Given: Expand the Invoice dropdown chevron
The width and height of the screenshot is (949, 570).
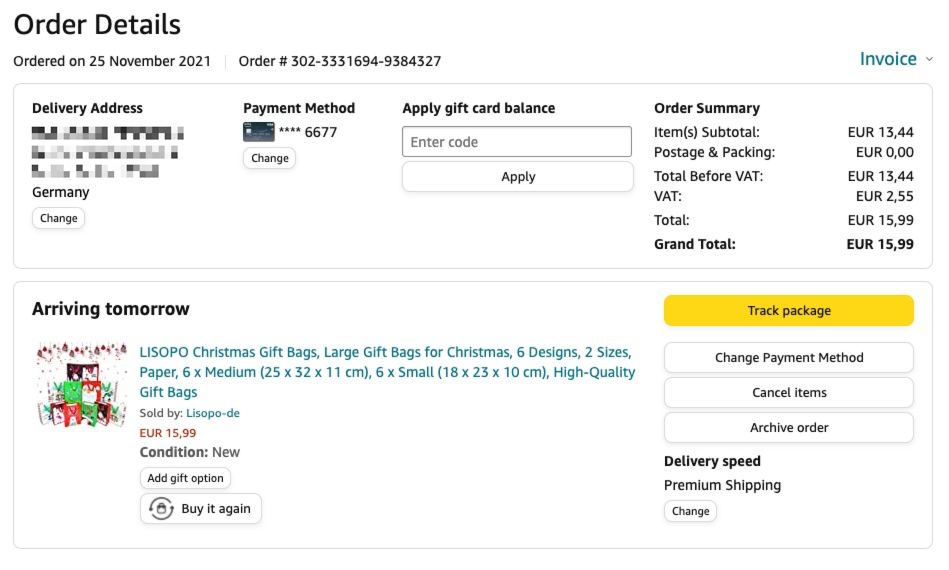Looking at the screenshot, I should 929,59.
